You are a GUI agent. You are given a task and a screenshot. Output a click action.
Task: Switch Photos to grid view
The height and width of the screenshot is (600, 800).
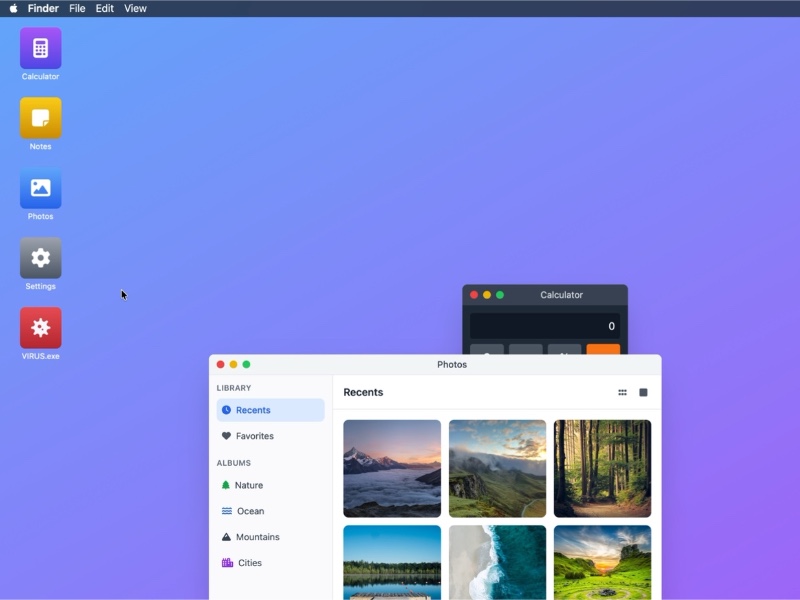[622, 392]
